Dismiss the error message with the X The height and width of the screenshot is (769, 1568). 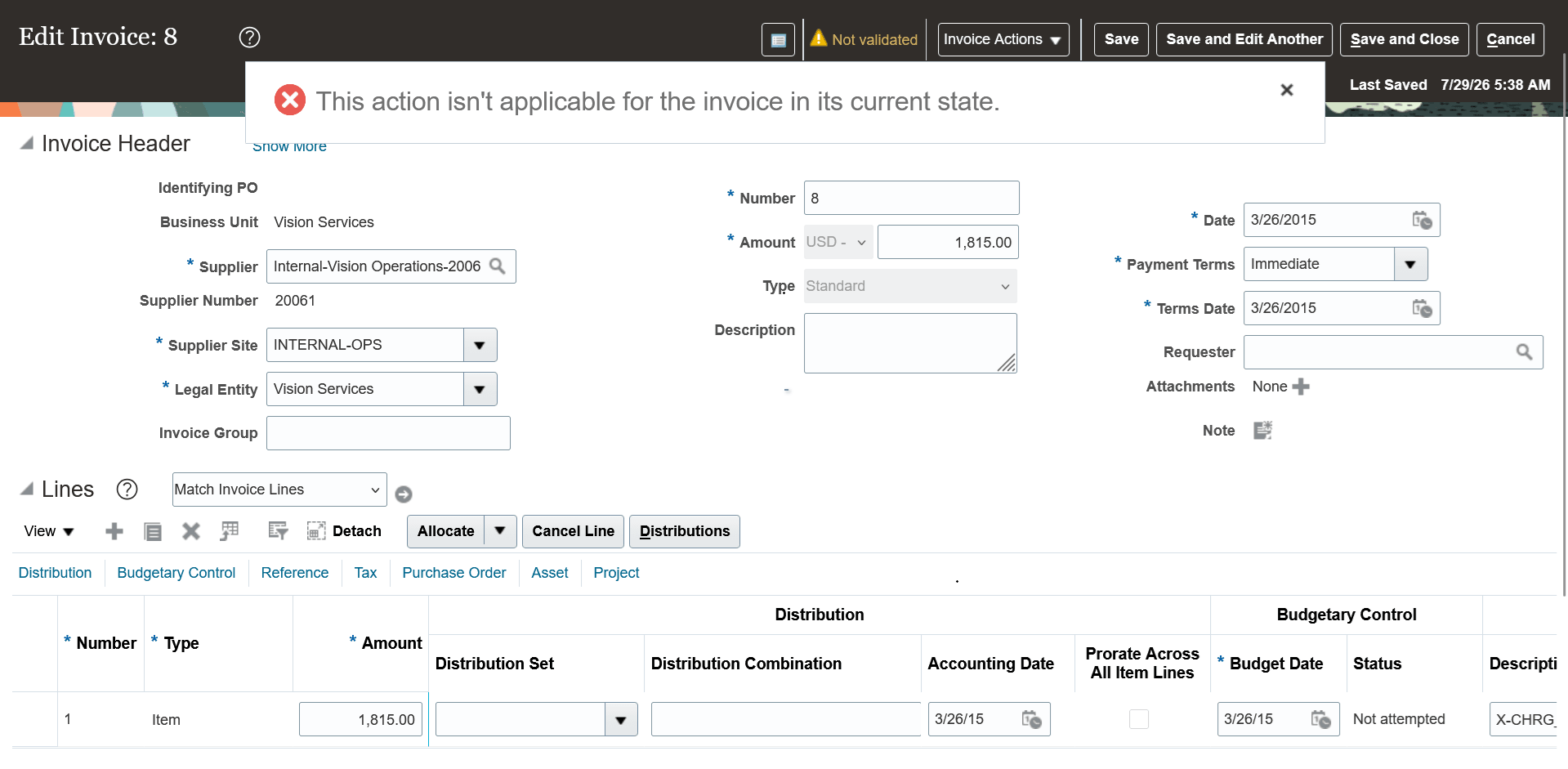click(1286, 90)
